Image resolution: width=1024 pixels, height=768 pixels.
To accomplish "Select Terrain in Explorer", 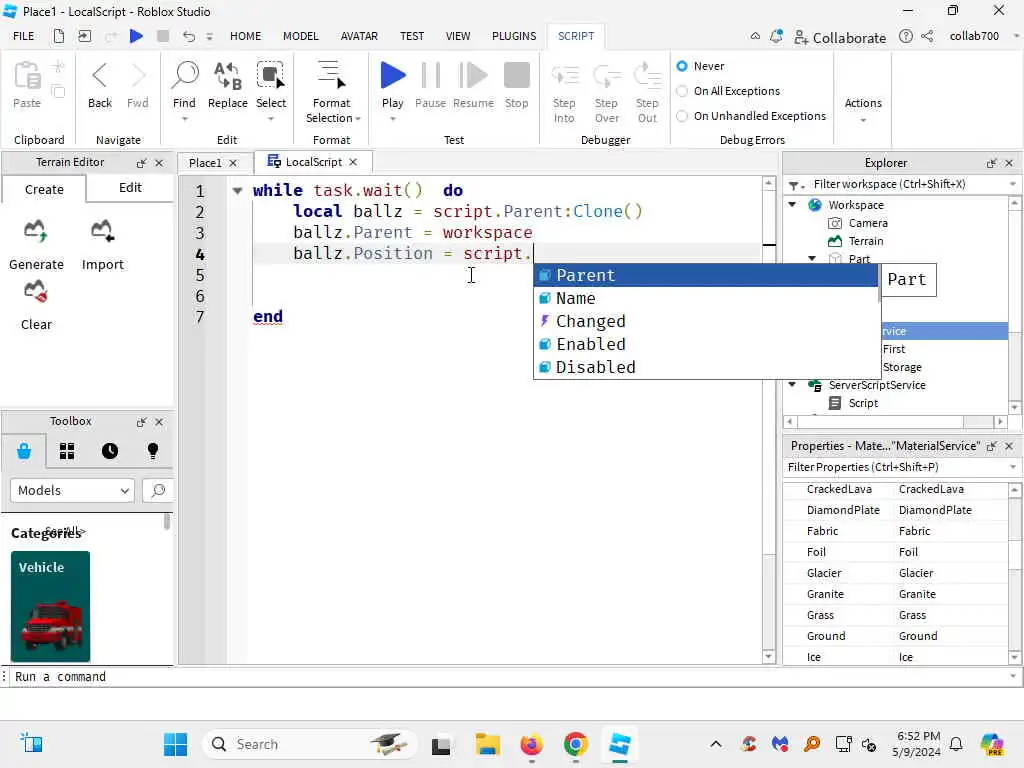I will tap(865, 241).
